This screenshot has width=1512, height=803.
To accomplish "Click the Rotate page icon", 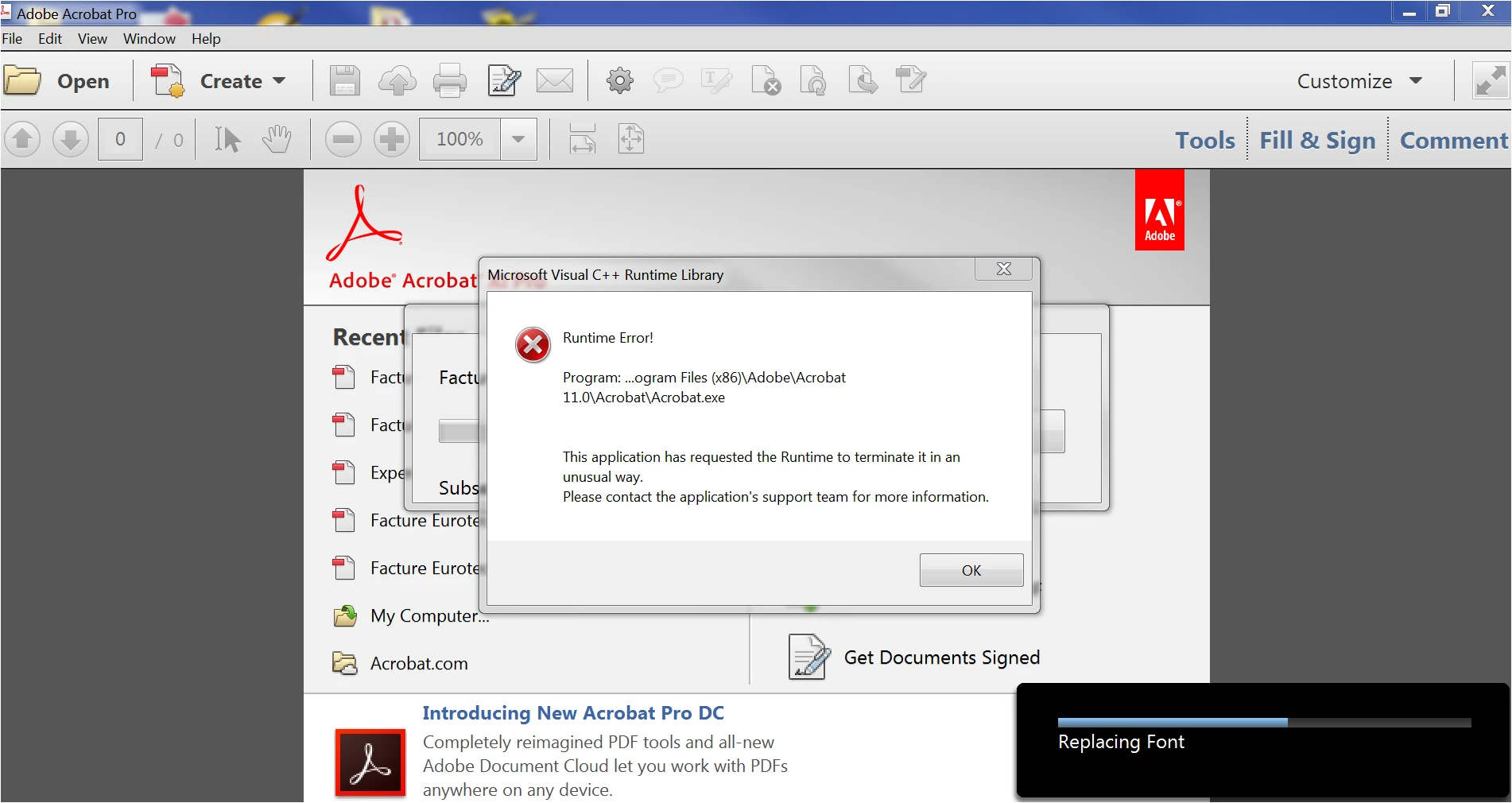I will pos(814,80).
